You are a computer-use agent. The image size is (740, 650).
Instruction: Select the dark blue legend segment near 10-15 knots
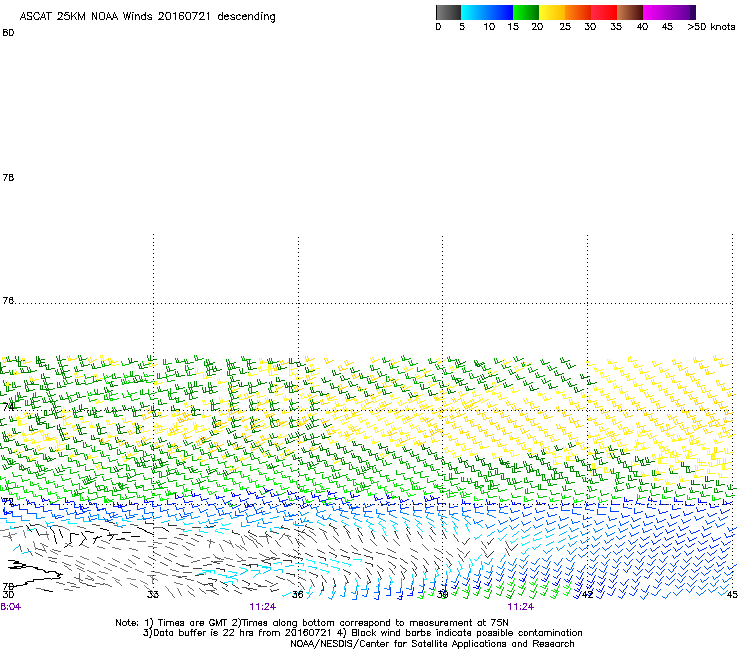(500, 12)
